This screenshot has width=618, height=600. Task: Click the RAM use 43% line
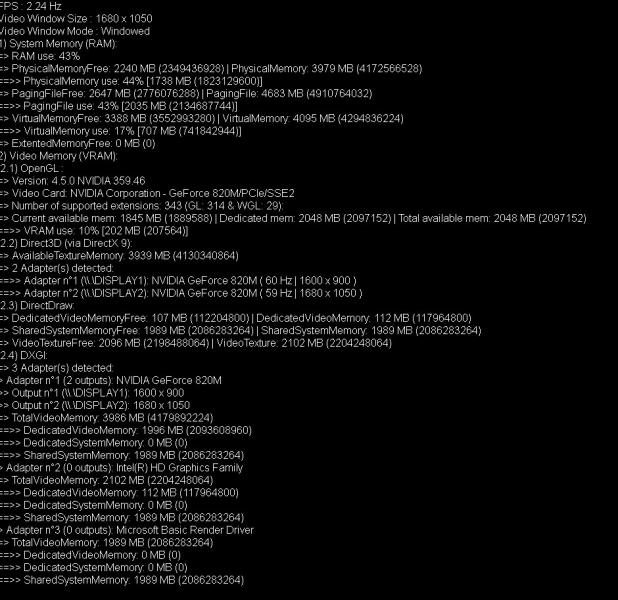[x=40, y=56]
